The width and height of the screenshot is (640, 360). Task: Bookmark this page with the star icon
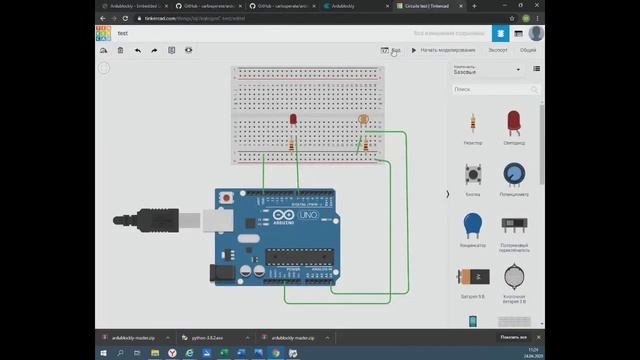coord(512,18)
